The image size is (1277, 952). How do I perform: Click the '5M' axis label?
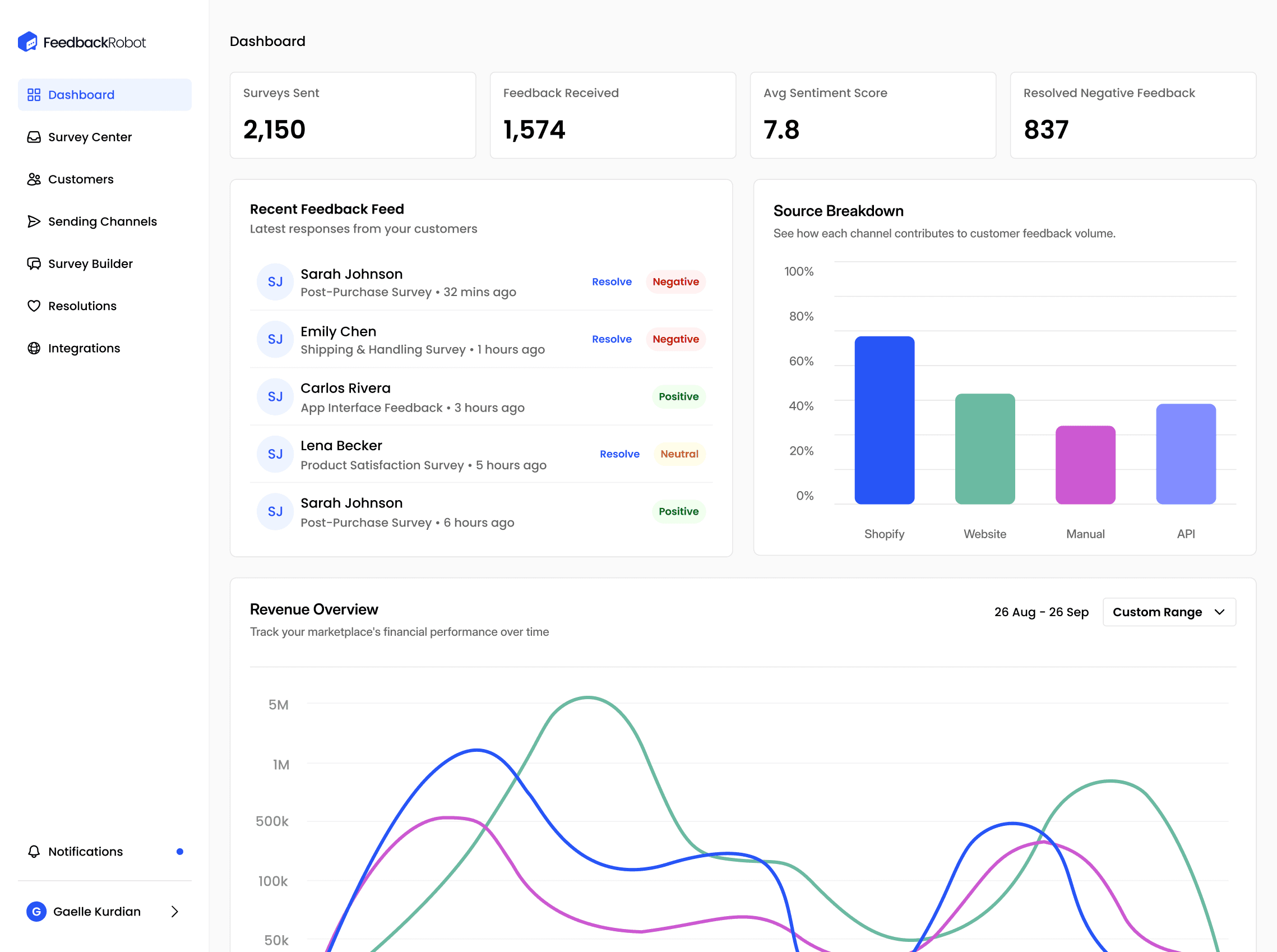pyautogui.click(x=279, y=705)
